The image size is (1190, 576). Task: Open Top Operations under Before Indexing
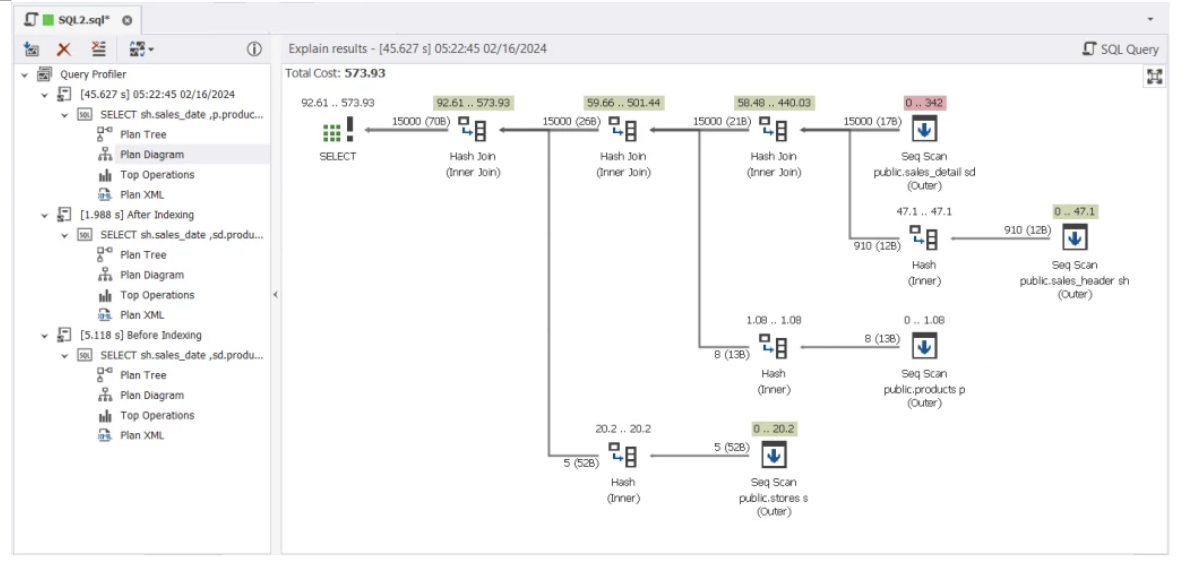coord(157,415)
